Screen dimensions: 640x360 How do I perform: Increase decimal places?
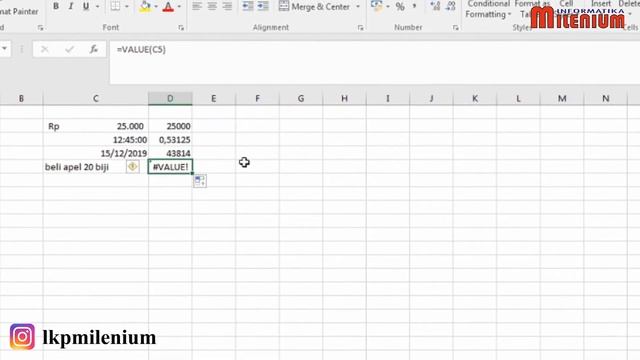click(435, 6)
